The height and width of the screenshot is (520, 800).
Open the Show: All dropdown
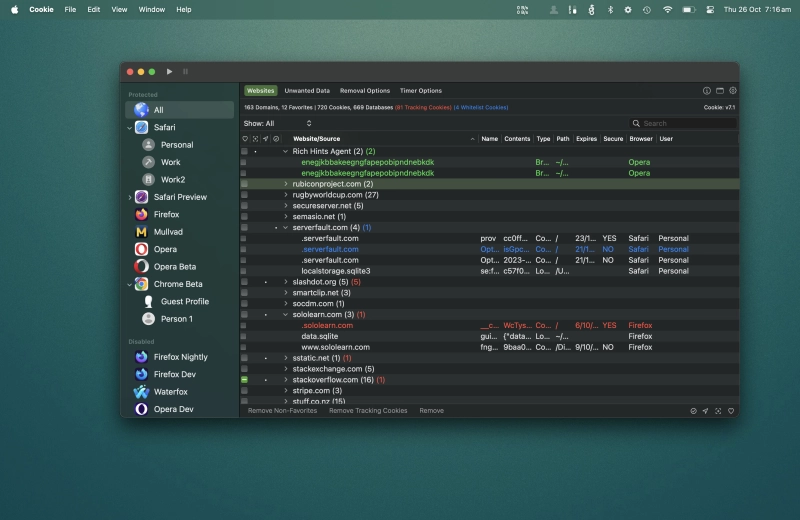(x=278, y=123)
